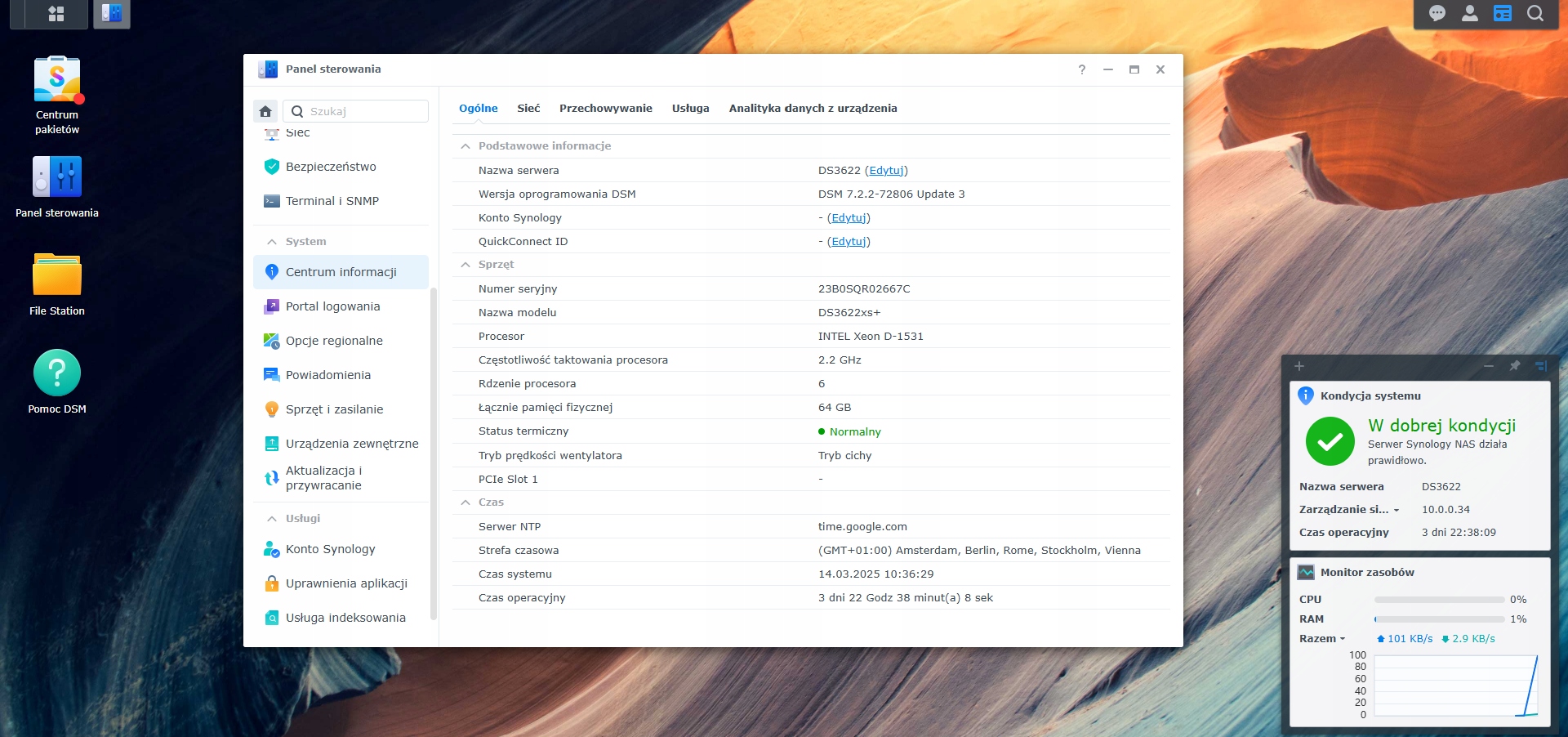This screenshot has height=737, width=1568.
Task: Click the time.google.com NTP value
Action: click(x=862, y=527)
